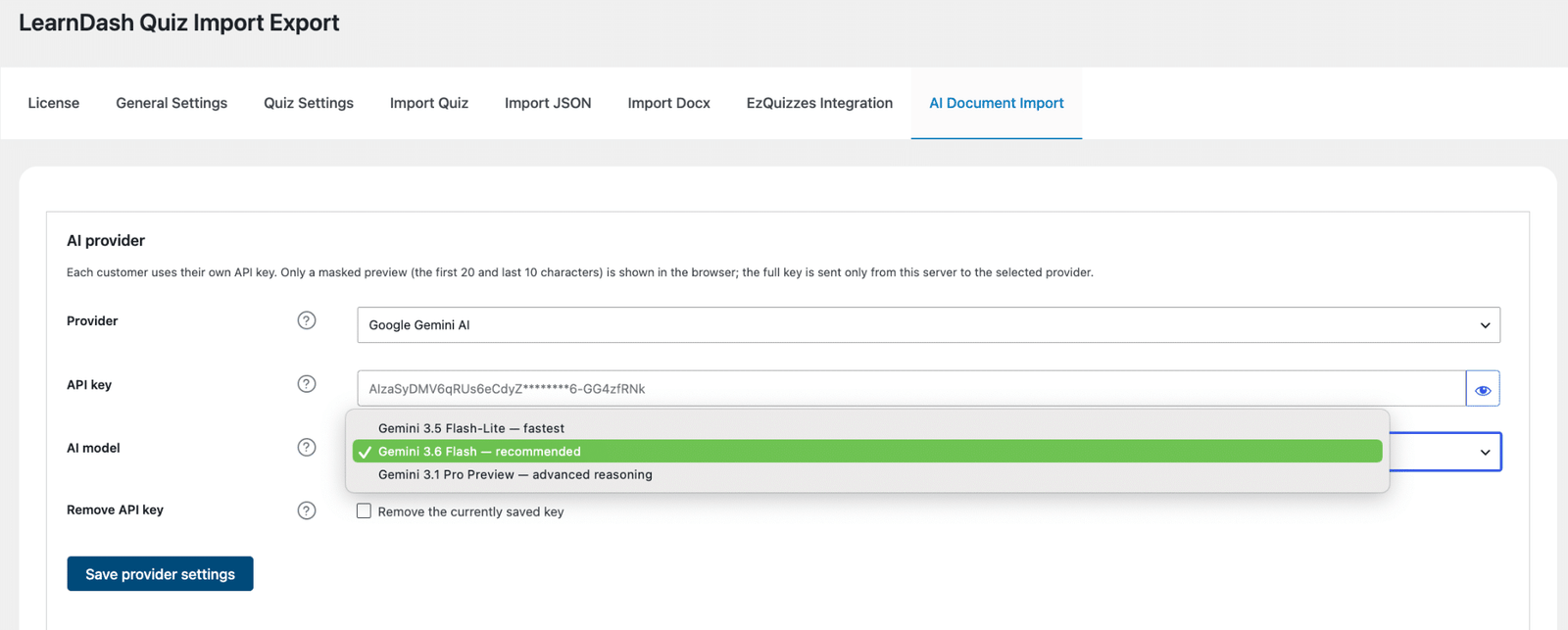This screenshot has height=630, width=1568.
Task: Click Save provider settings button
Action: [160, 574]
